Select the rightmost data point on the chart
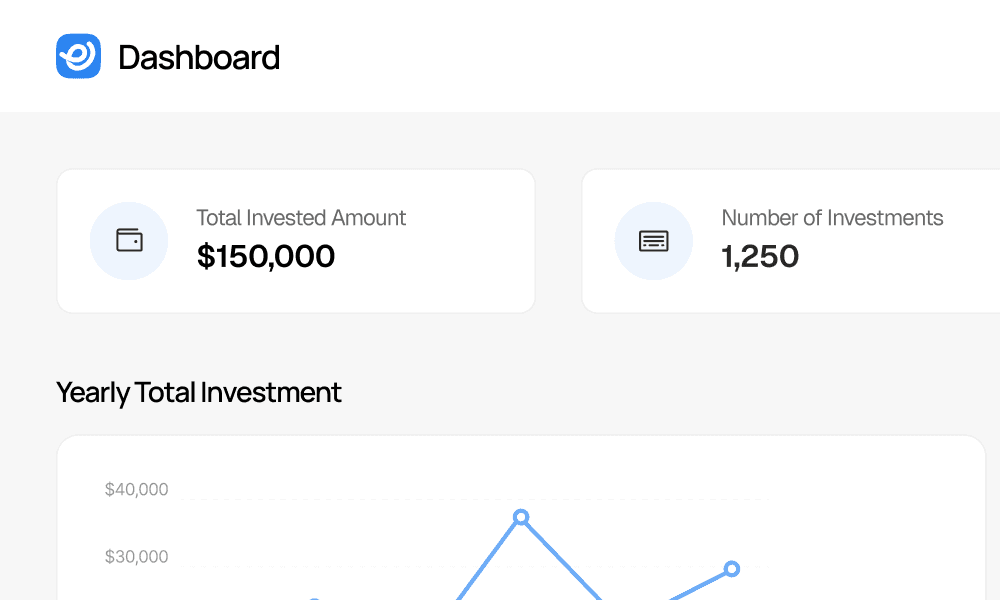Viewport: 1000px width, 600px height. coord(733,569)
